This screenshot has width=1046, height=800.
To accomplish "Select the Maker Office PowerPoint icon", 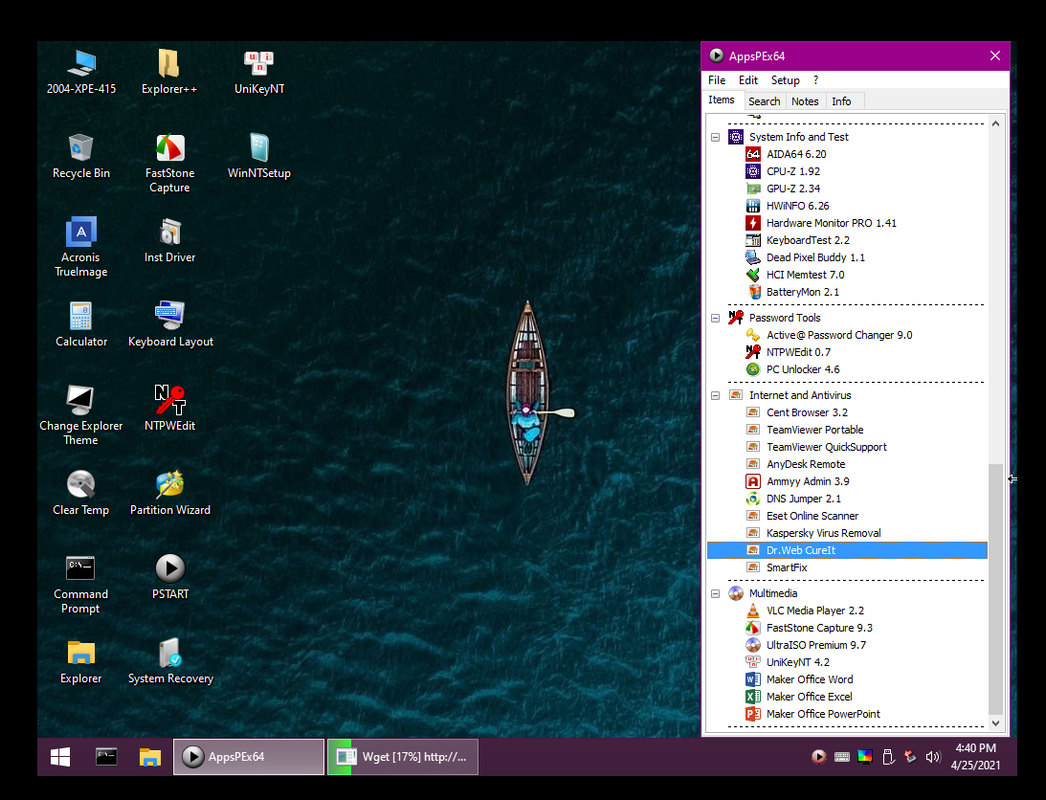I will (752, 714).
